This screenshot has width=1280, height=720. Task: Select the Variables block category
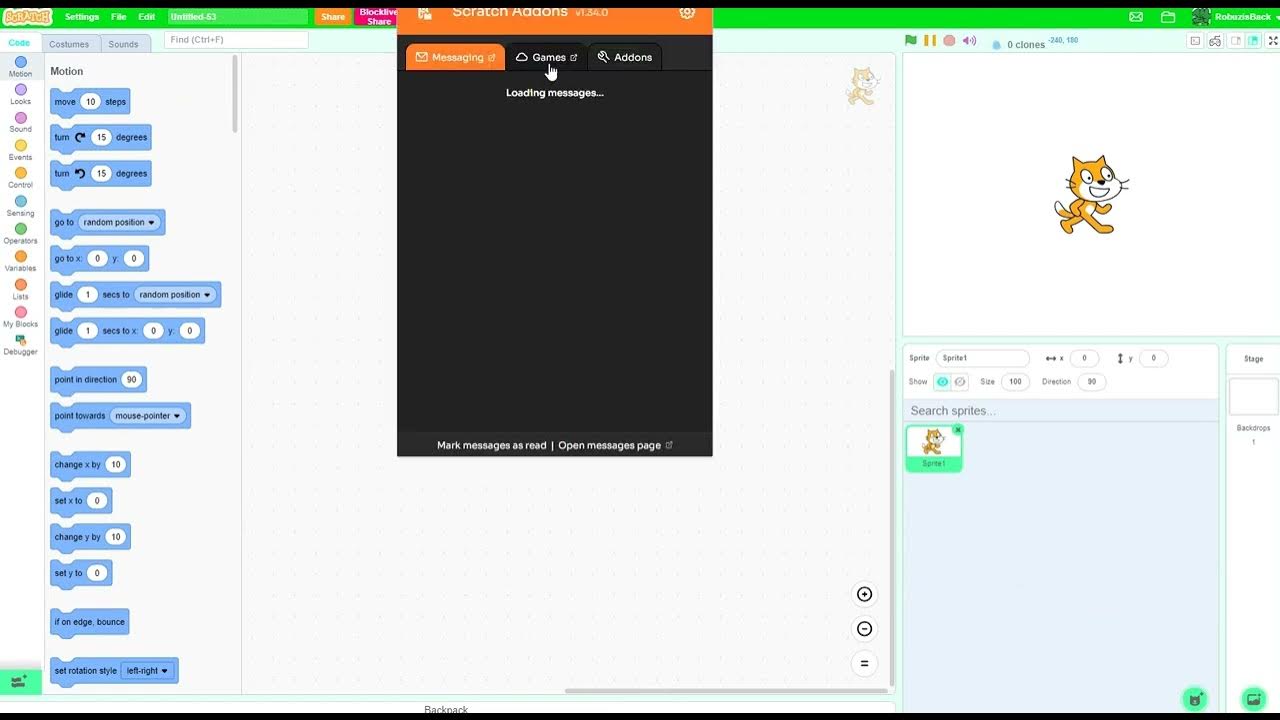[x=20, y=262]
